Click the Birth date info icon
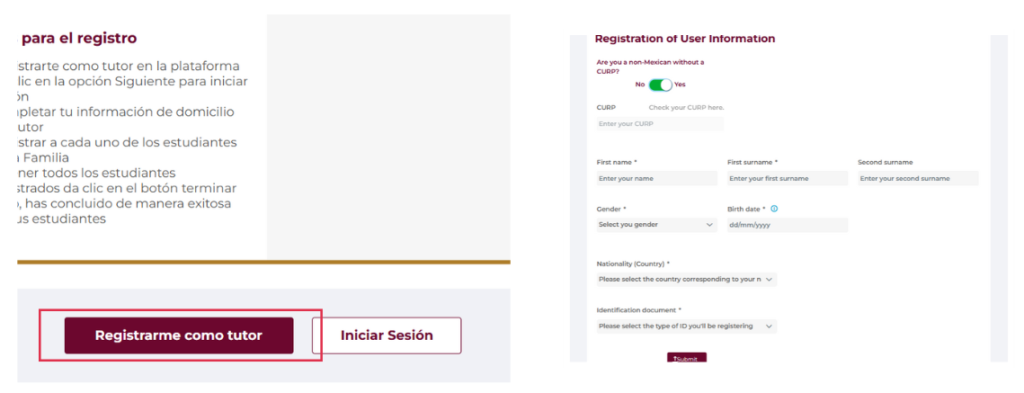Viewport: 1024px width, 393px height. (x=775, y=209)
